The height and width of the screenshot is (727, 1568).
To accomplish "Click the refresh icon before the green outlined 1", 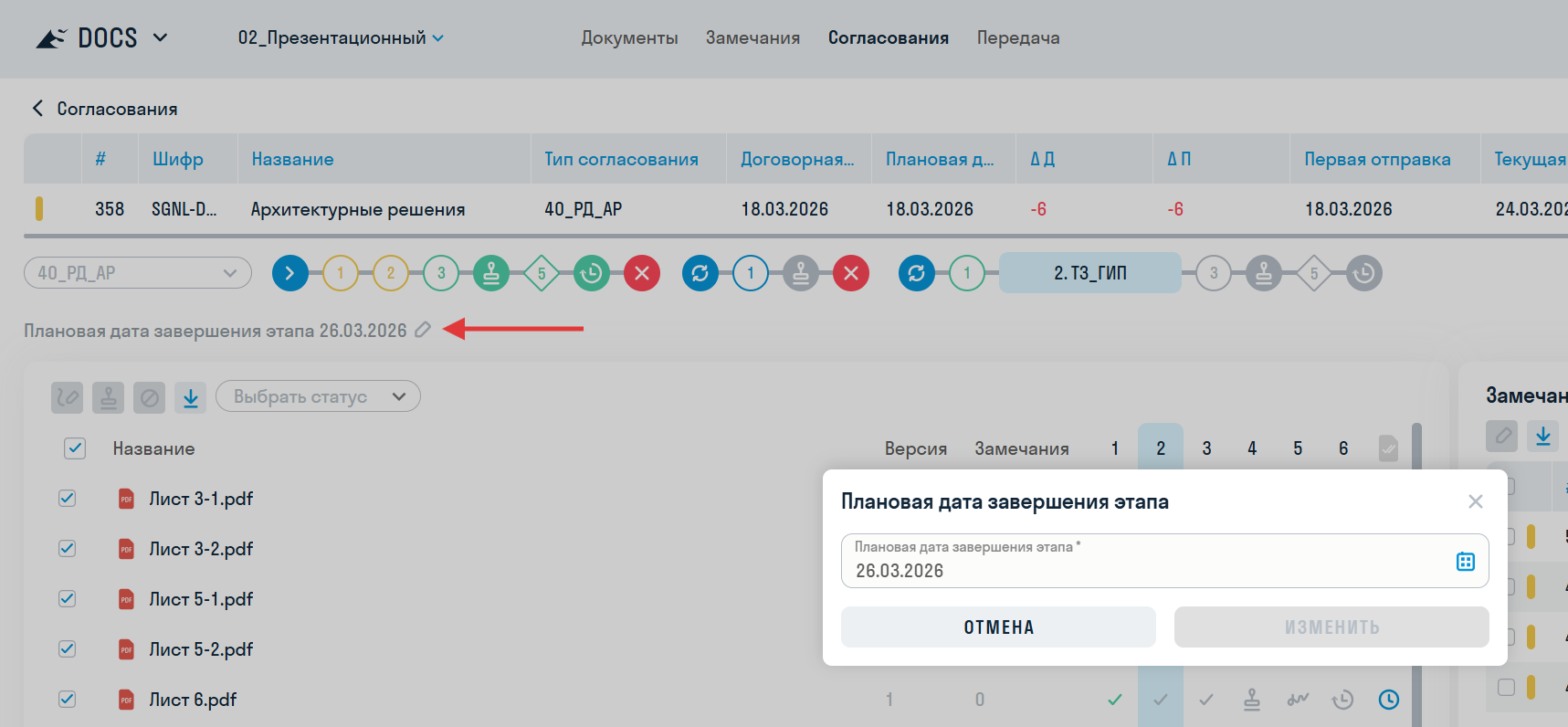I will coord(917,273).
